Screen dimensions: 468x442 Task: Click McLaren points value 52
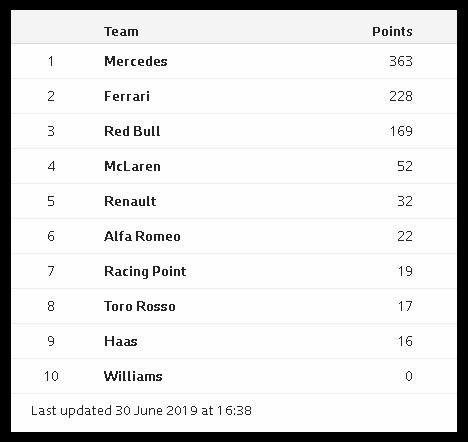point(405,166)
